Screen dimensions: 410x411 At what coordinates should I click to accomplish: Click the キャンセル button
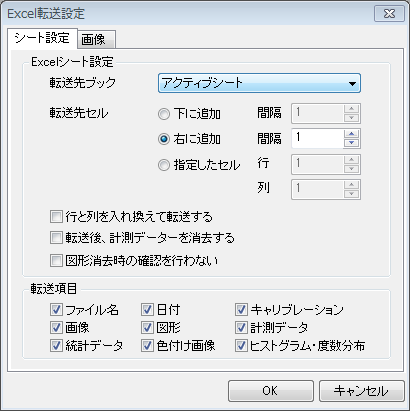coord(362,391)
